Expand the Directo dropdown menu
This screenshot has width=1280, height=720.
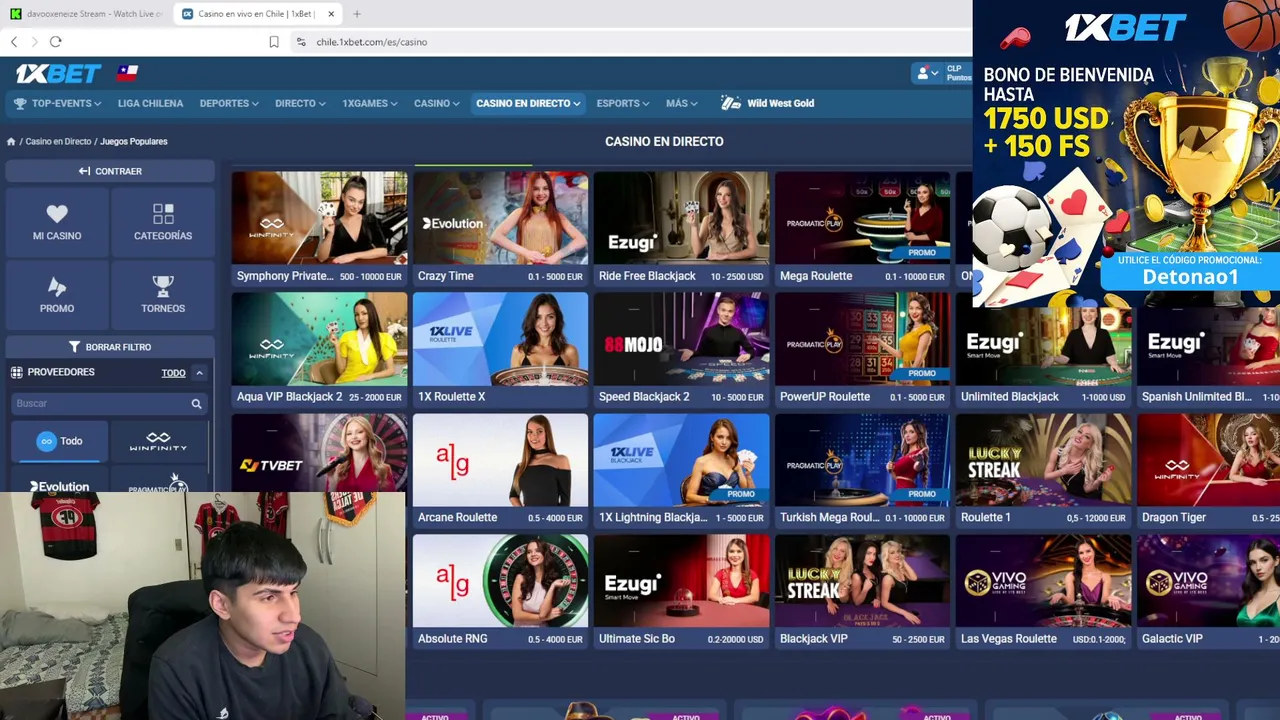pyautogui.click(x=300, y=103)
